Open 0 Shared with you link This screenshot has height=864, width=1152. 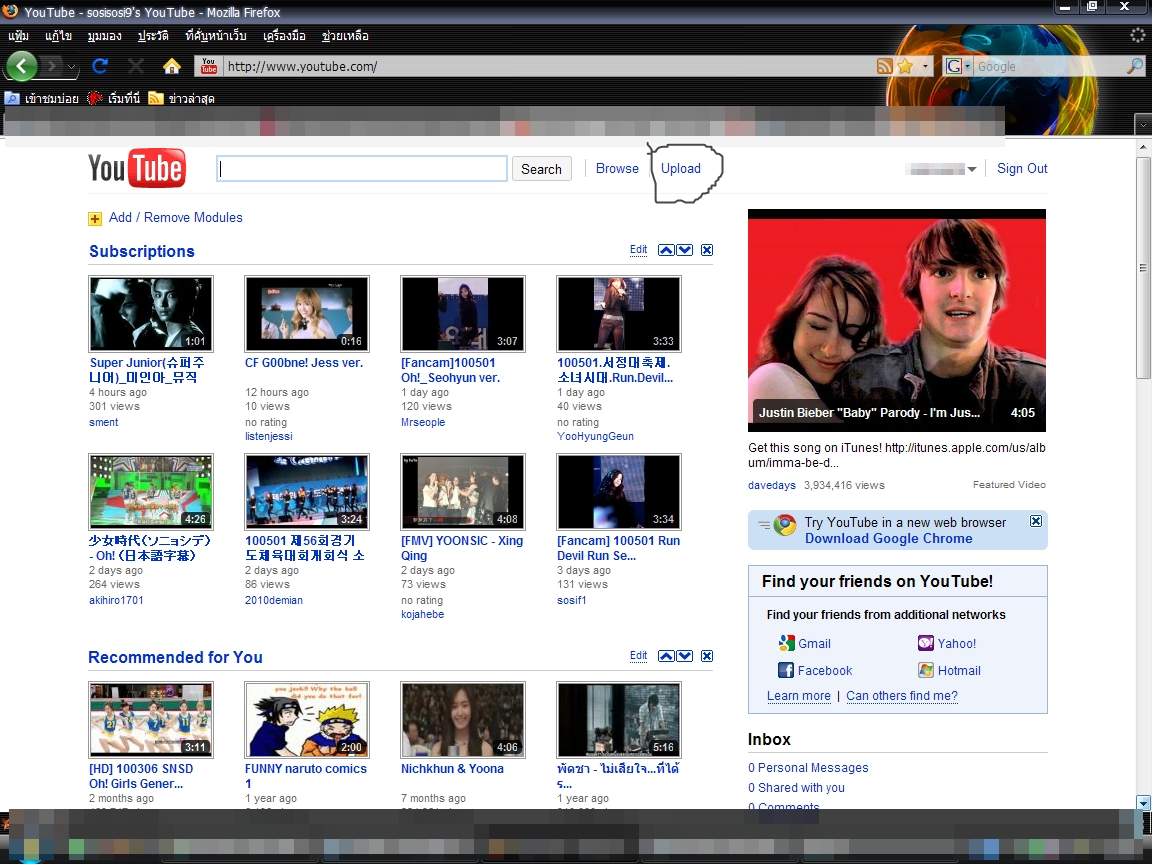click(796, 788)
